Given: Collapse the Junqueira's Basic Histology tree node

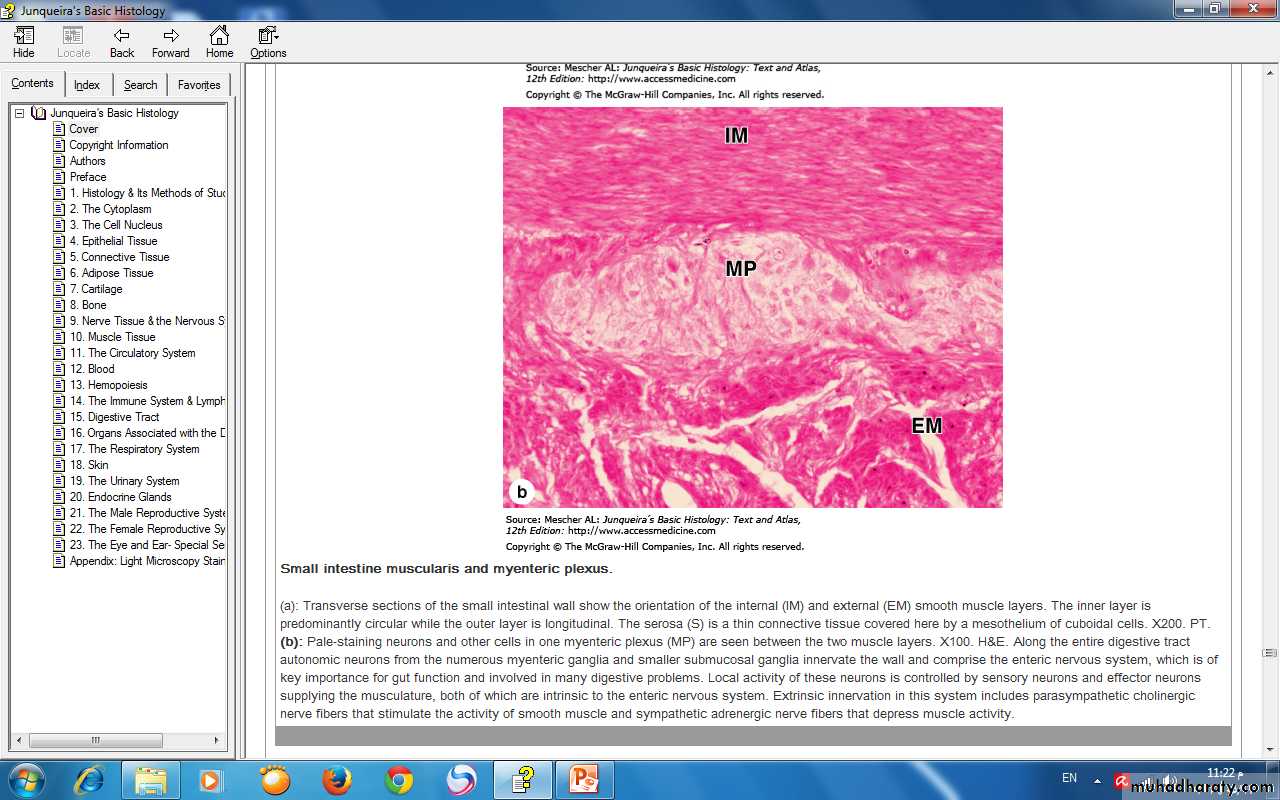Looking at the screenshot, I should pyautogui.click(x=19, y=113).
